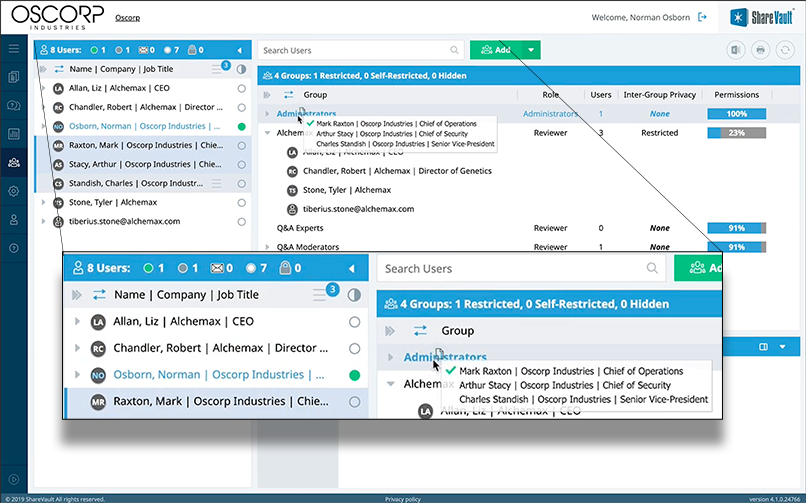
Task: Click the swap arrows icon in the Group header
Action: click(288, 95)
